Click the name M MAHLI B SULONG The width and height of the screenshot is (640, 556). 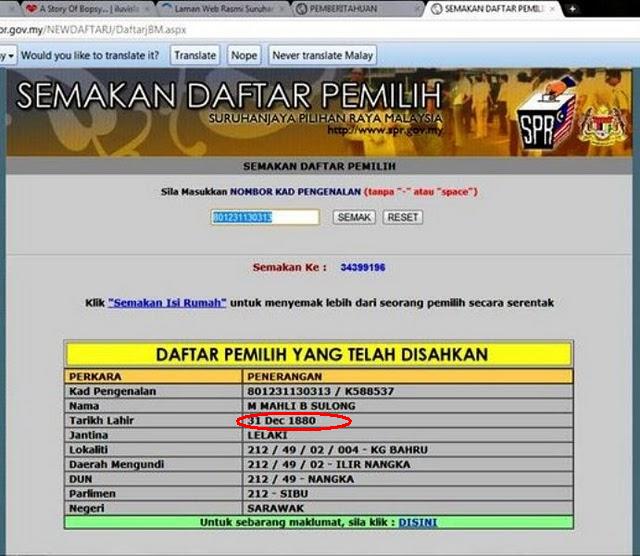click(x=301, y=406)
